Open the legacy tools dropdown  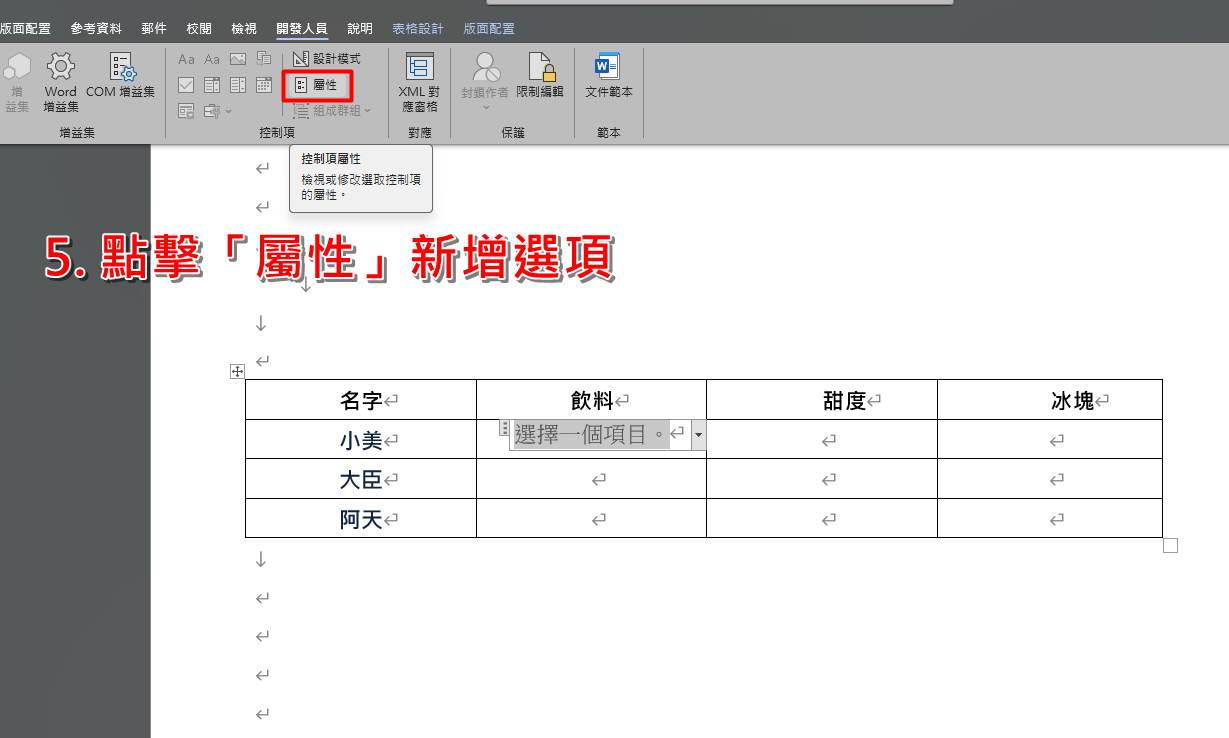coord(218,111)
